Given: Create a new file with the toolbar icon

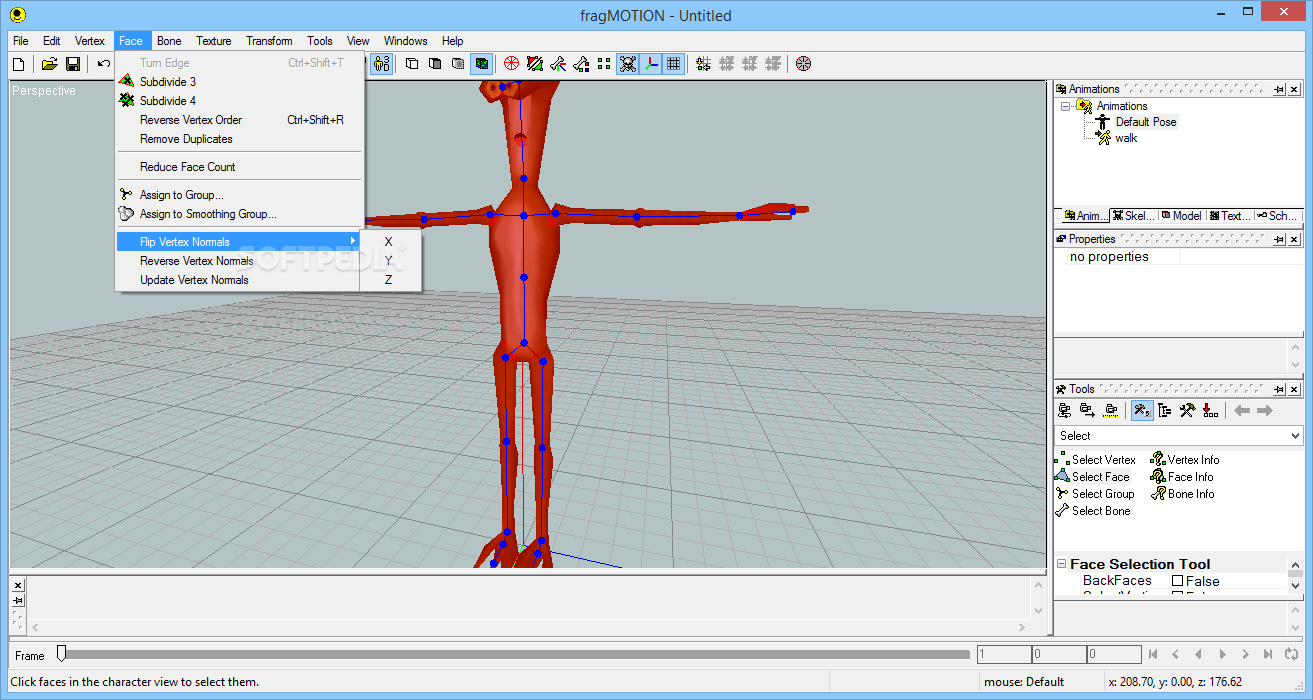Looking at the screenshot, I should [x=18, y=64].
